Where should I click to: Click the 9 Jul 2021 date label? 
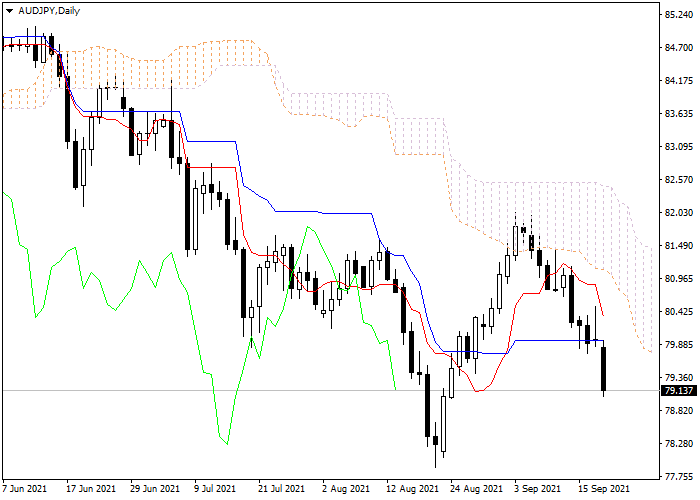click(217, 489)
